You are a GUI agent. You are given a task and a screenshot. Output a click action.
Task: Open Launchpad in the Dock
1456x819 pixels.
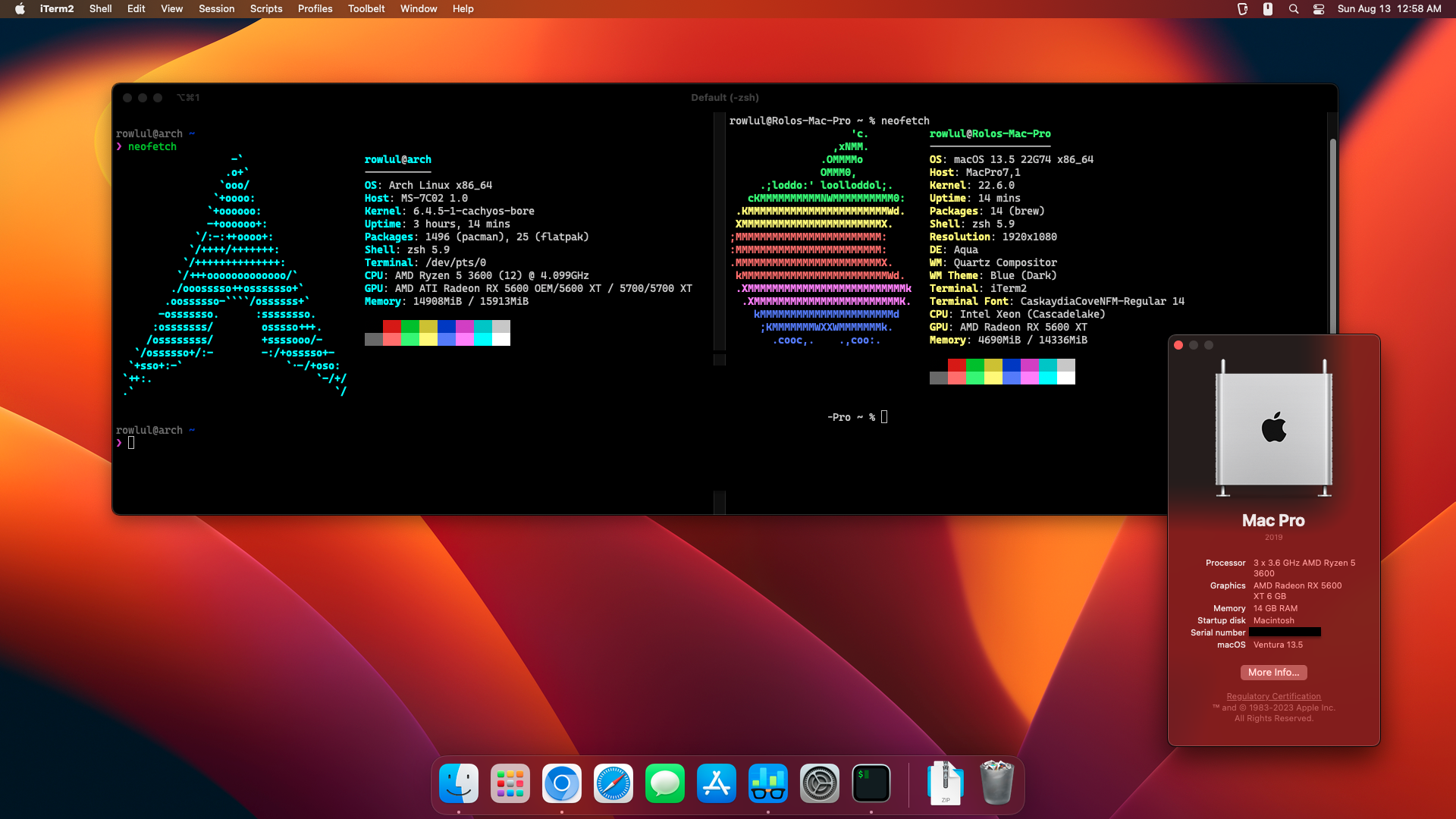pos(510,783)
